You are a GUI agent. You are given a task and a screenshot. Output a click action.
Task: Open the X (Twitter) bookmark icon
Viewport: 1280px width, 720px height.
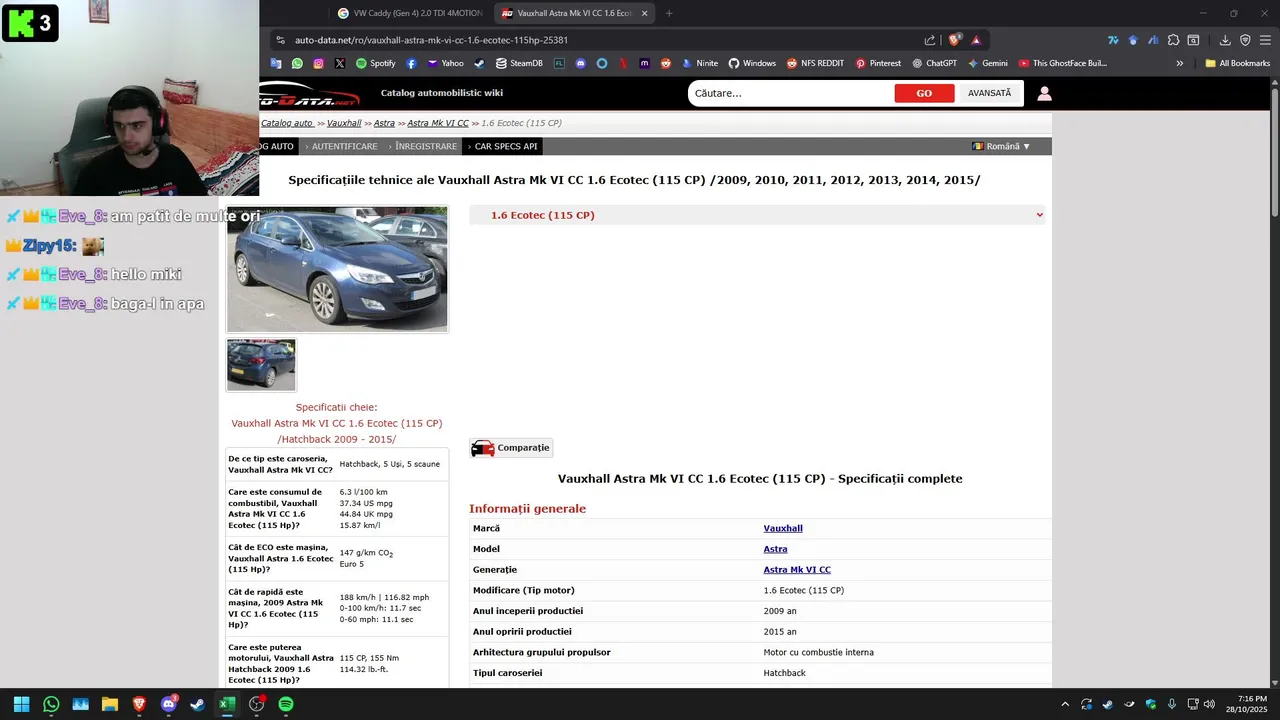click(340, 63)
